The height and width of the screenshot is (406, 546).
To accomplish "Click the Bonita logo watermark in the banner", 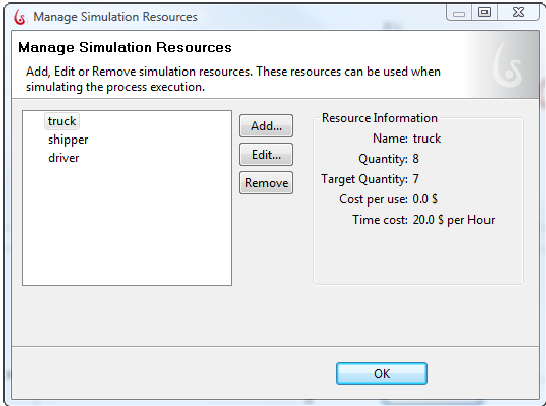I will [x=507, y=65].
